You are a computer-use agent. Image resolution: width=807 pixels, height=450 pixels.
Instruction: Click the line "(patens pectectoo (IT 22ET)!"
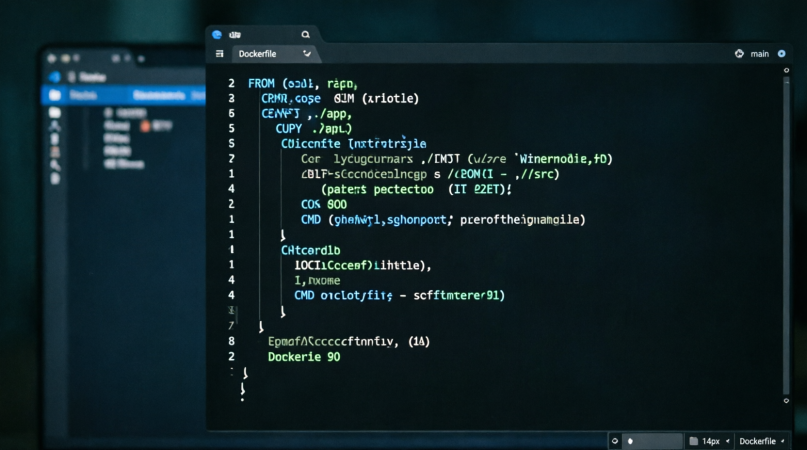(x=416, y=189)
